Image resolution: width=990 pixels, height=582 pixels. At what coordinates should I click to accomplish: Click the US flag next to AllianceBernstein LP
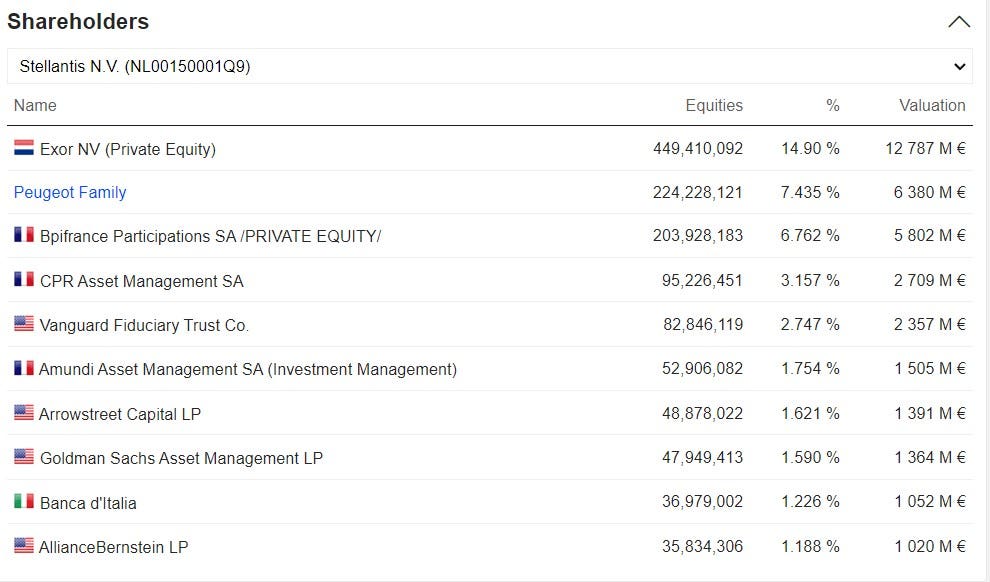pos(24,545)
